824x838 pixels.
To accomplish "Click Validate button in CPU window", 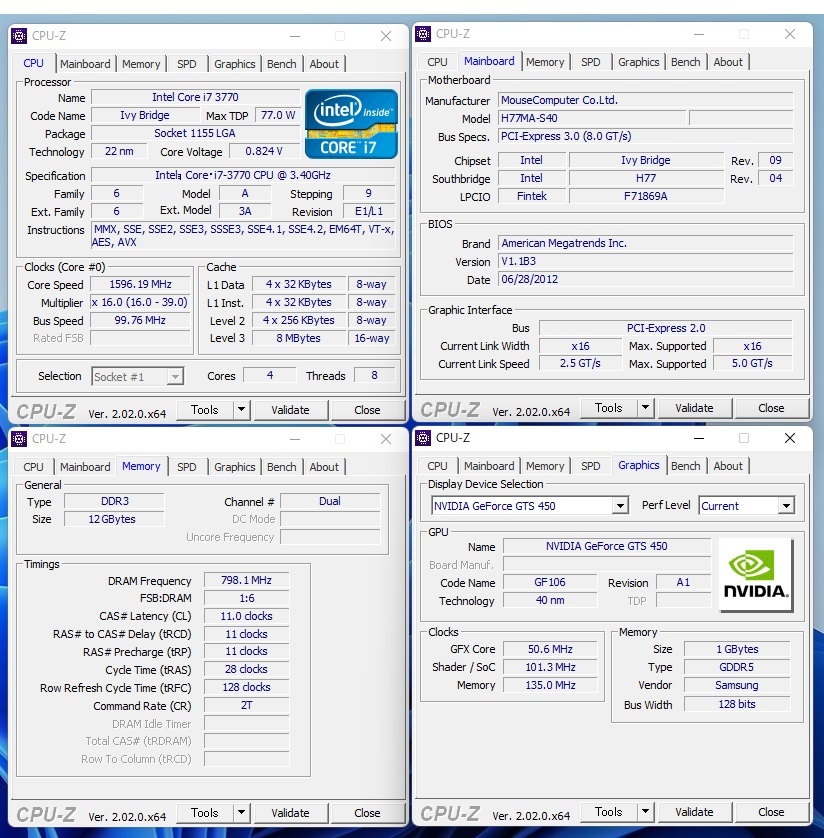I will point(290,410).
